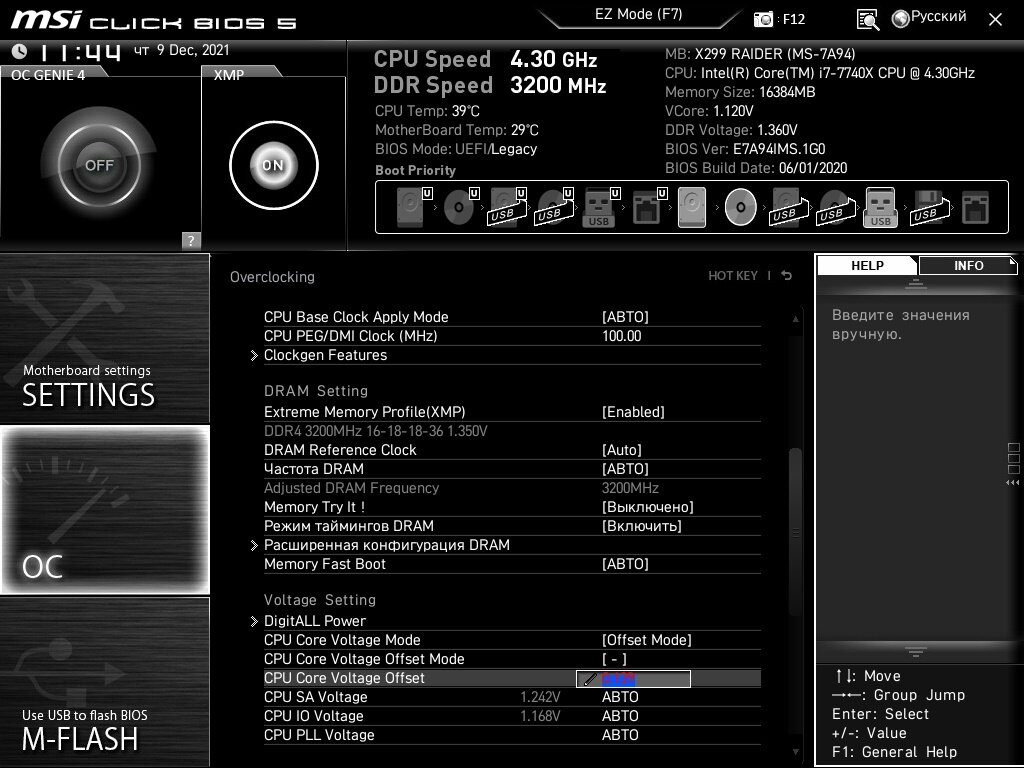
Task: Select the UEFI network boot icon
Action: click(648, 207)
